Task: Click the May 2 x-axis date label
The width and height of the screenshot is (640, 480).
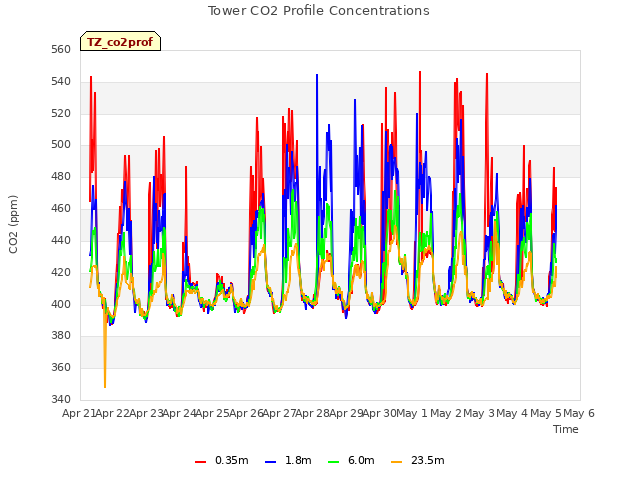Action: [446, 414]
